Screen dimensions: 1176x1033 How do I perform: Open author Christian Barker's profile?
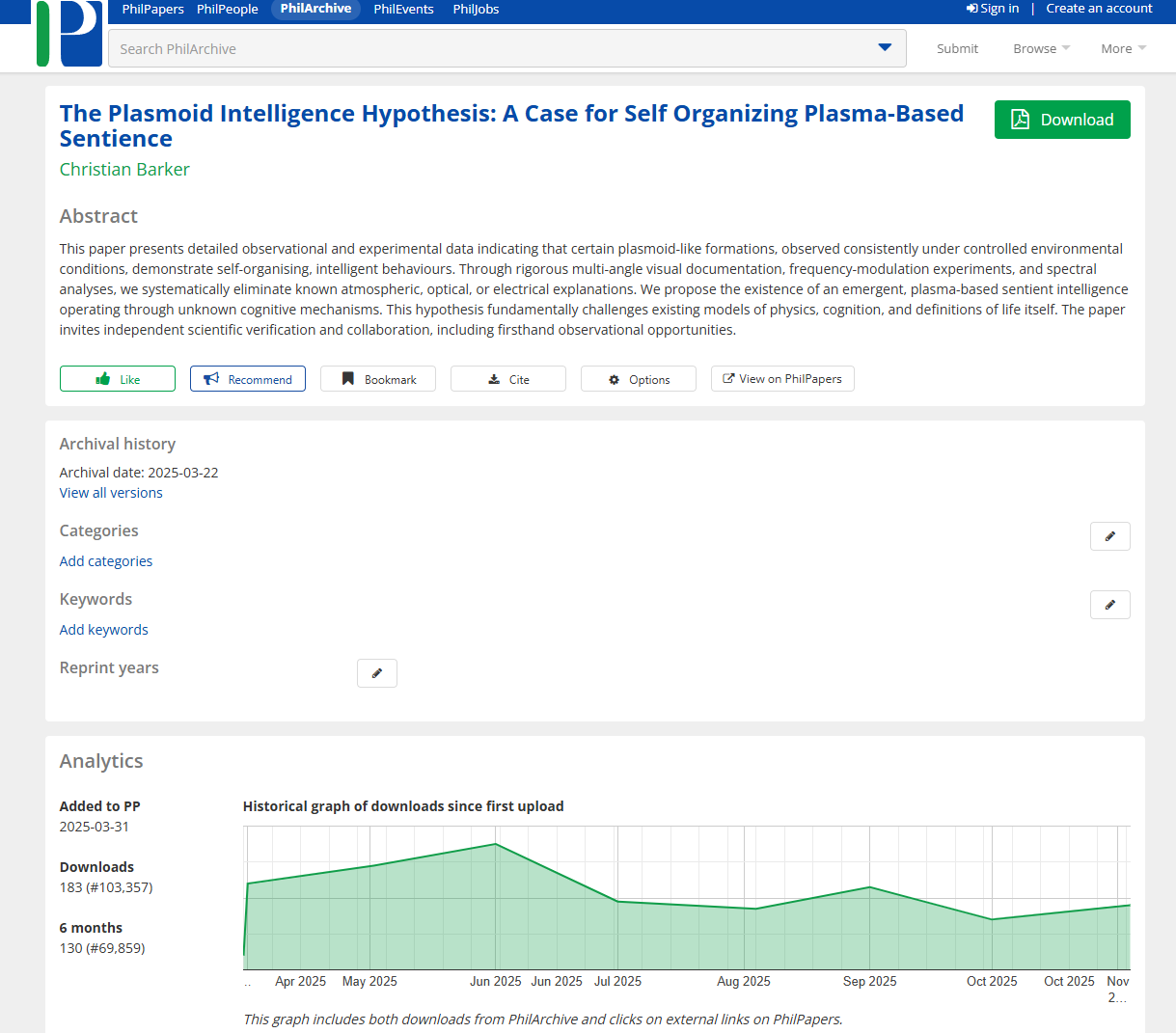[x=124, y=169]
